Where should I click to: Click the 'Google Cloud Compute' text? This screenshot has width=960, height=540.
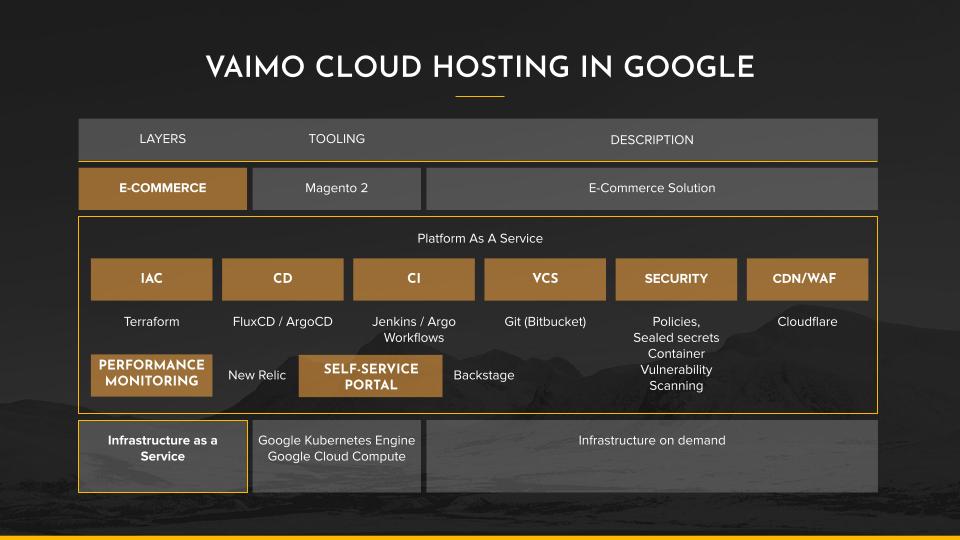[337, 456]
